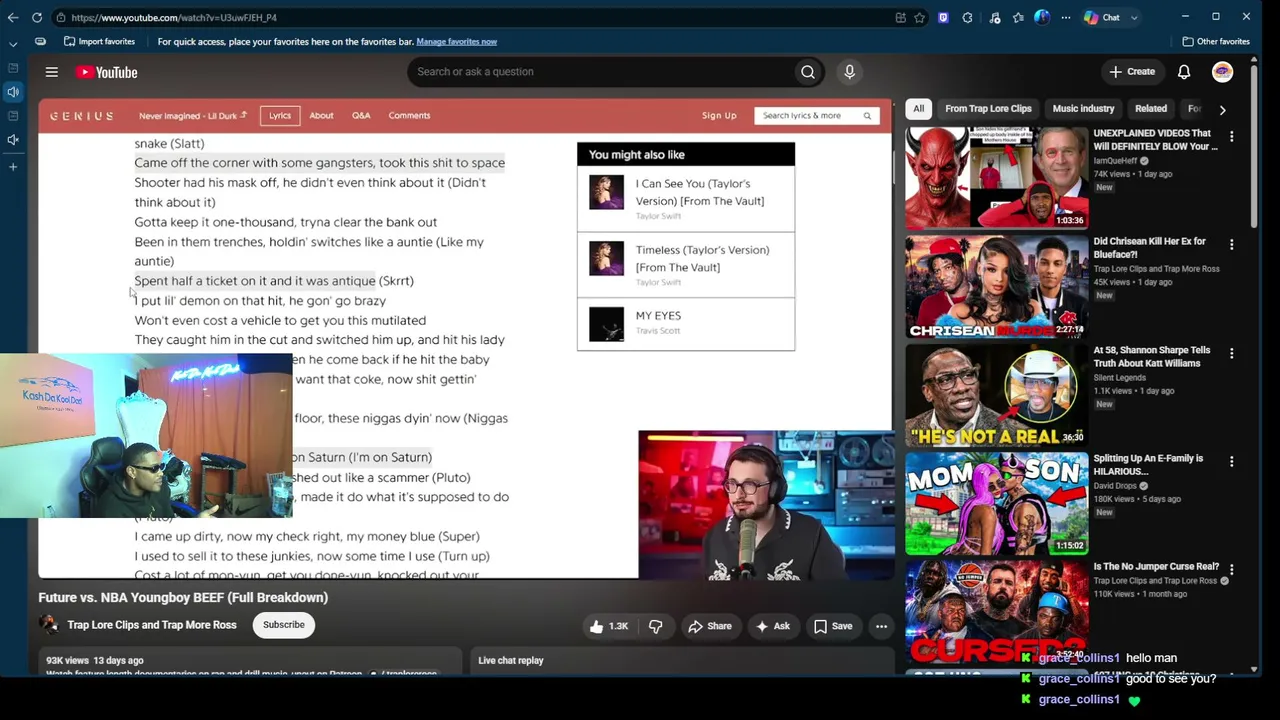Start voice search with the microphone icon

click(x=849, y=72)
